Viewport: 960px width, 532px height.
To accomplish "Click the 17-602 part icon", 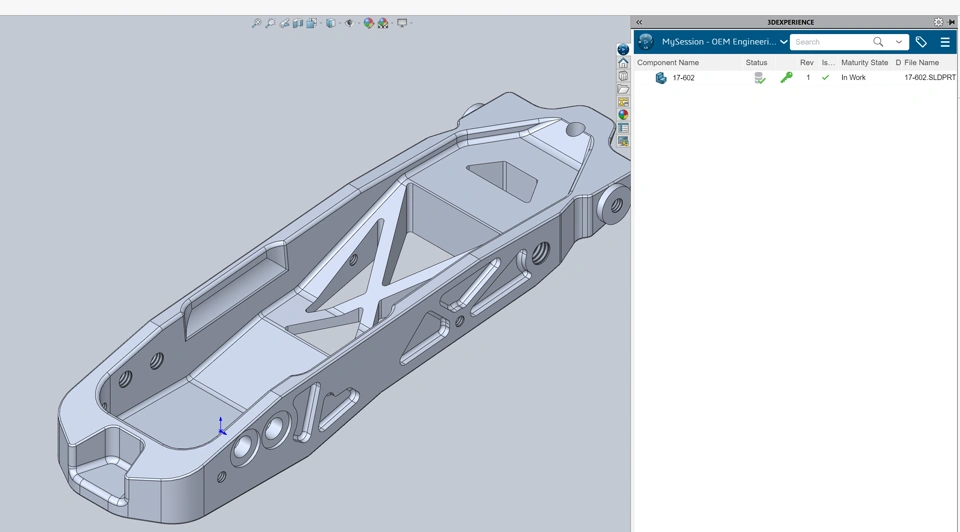I will point(661,78).
